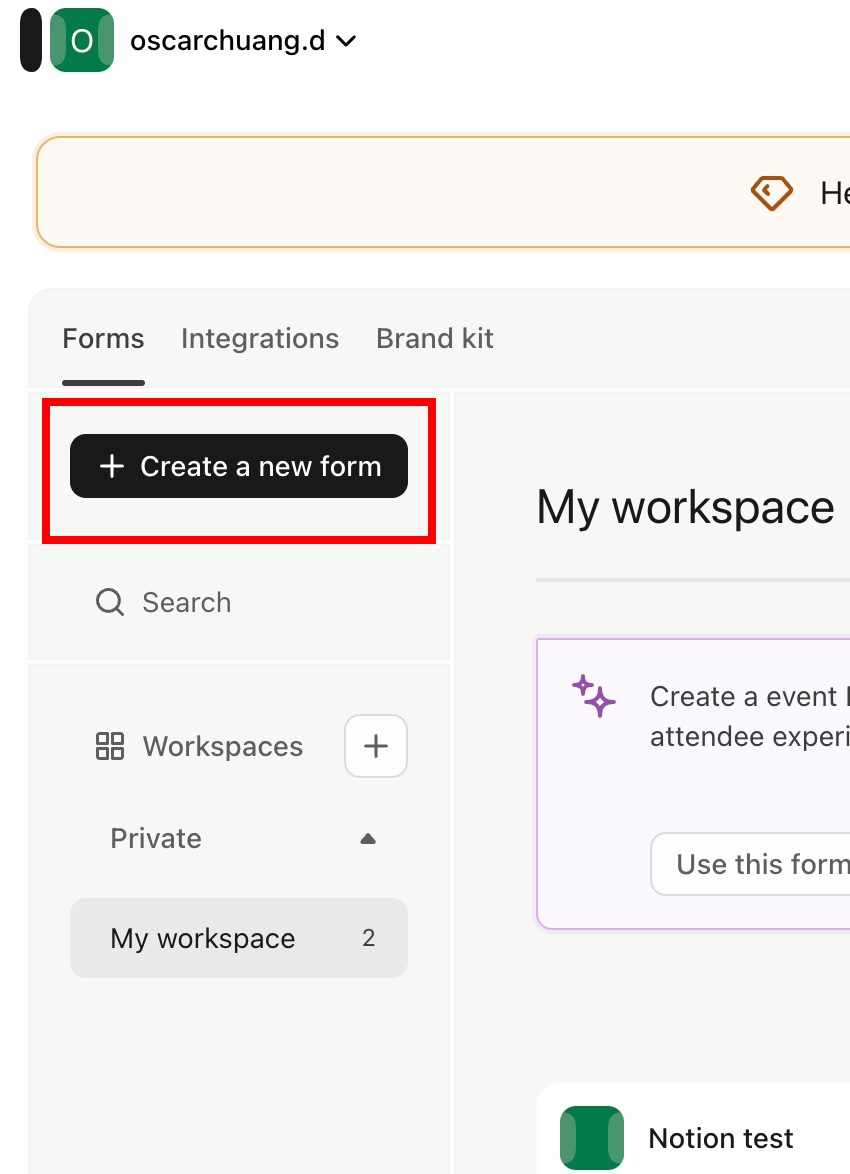Click the magnifier icon beside Search
The width and height of the screenshot is (850, 1174).
click(x=110, y=602)
